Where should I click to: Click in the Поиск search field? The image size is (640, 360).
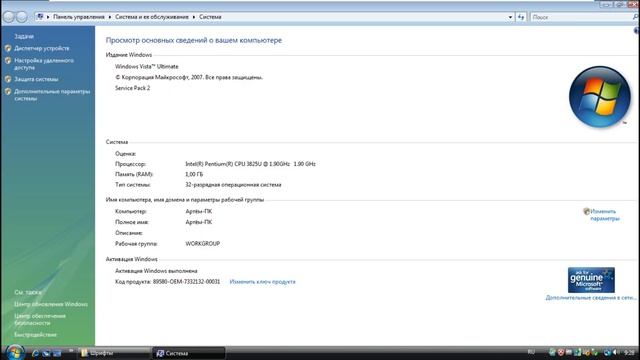[580, 17]
